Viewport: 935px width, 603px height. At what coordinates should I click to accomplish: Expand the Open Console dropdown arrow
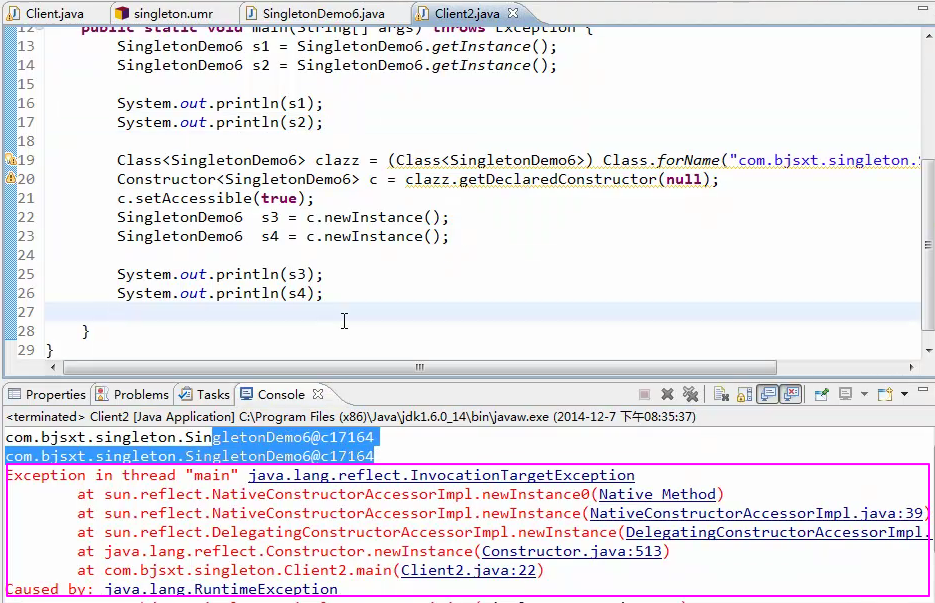click(904, 395)
